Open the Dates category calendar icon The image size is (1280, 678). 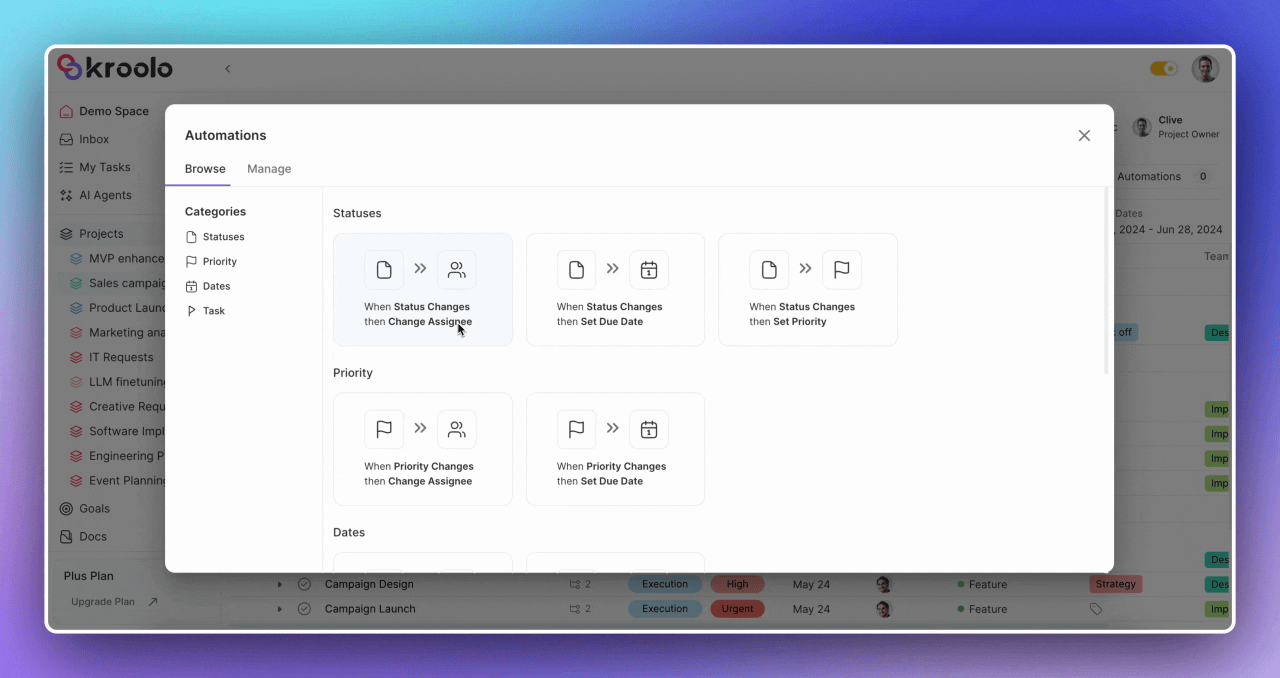[x=192, y=286]
